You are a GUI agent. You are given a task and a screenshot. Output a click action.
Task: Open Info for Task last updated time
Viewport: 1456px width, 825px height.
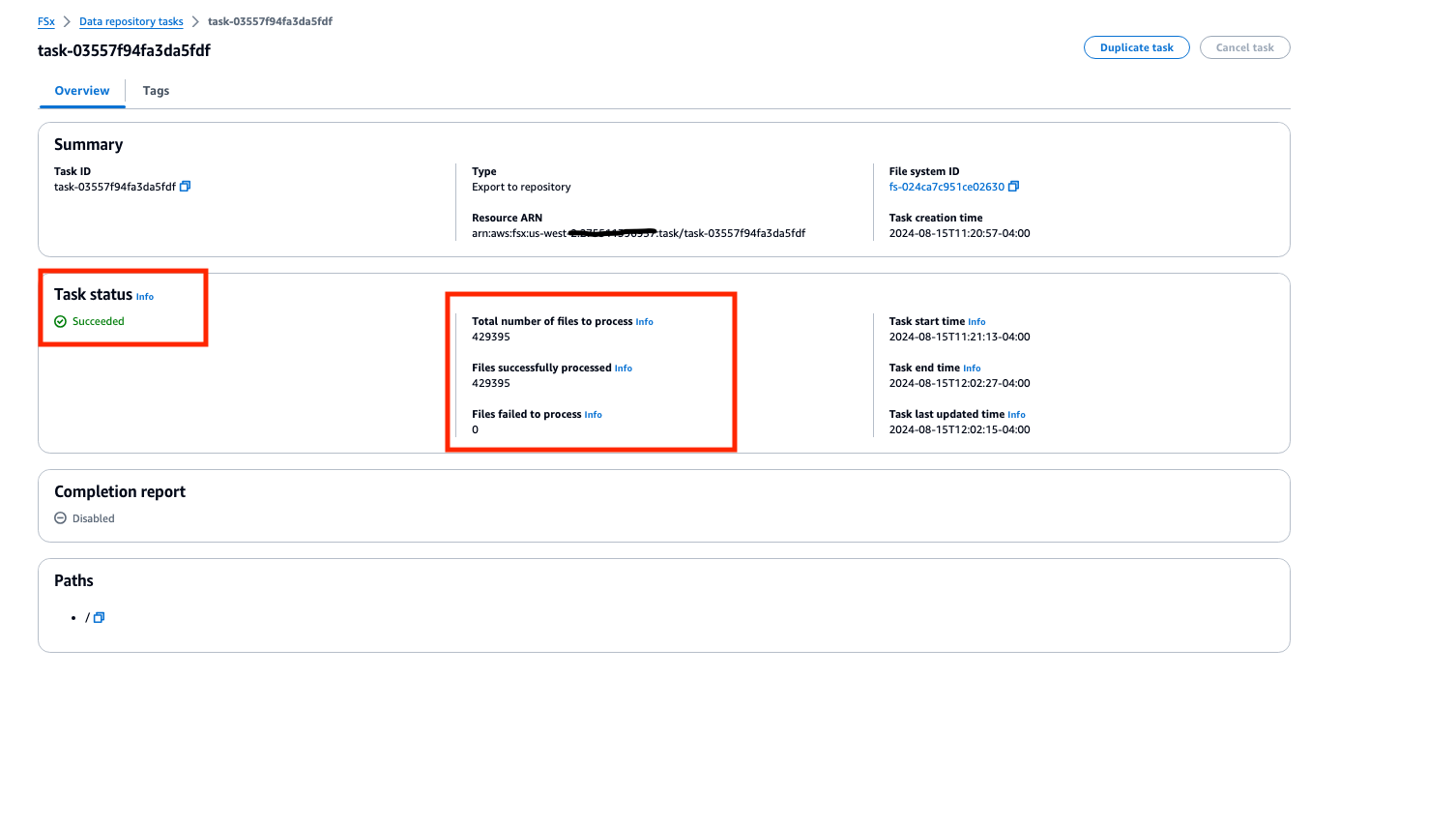coord(1016,415)
